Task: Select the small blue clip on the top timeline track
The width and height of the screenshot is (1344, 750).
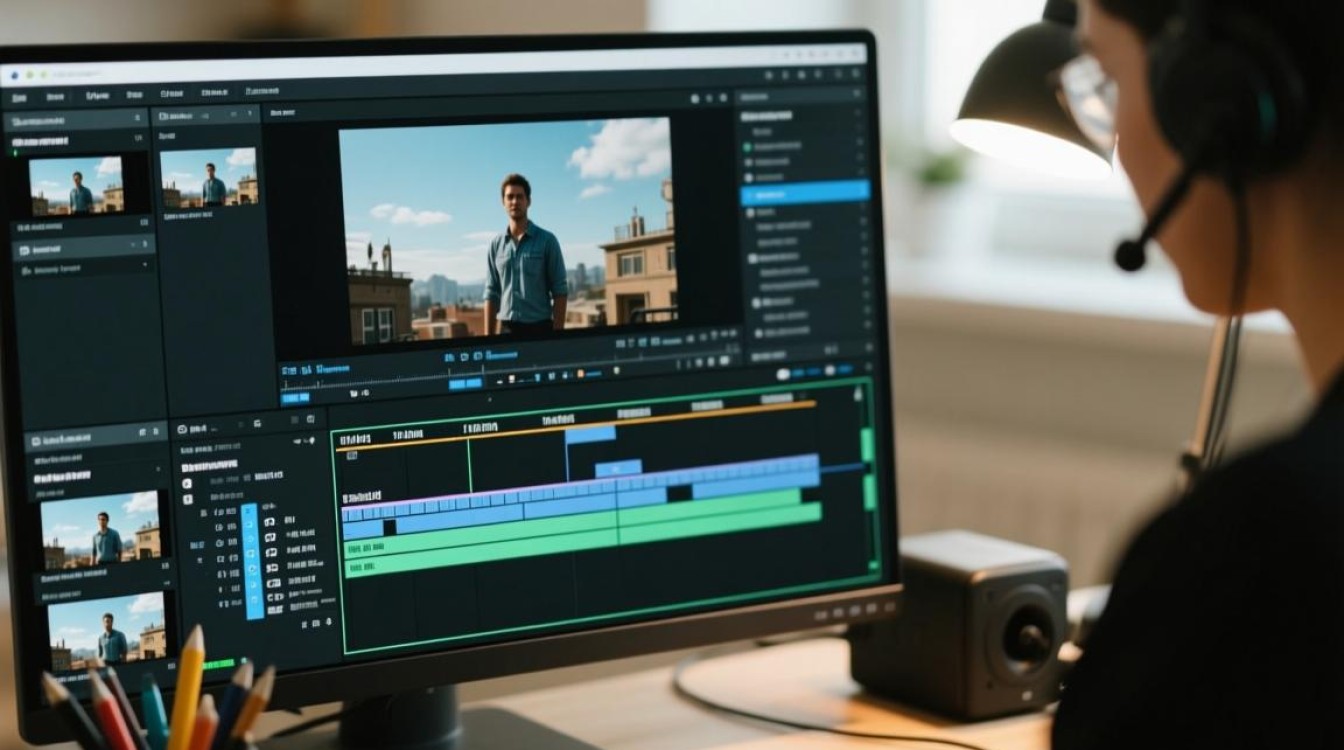Action: tap(590, 434)
